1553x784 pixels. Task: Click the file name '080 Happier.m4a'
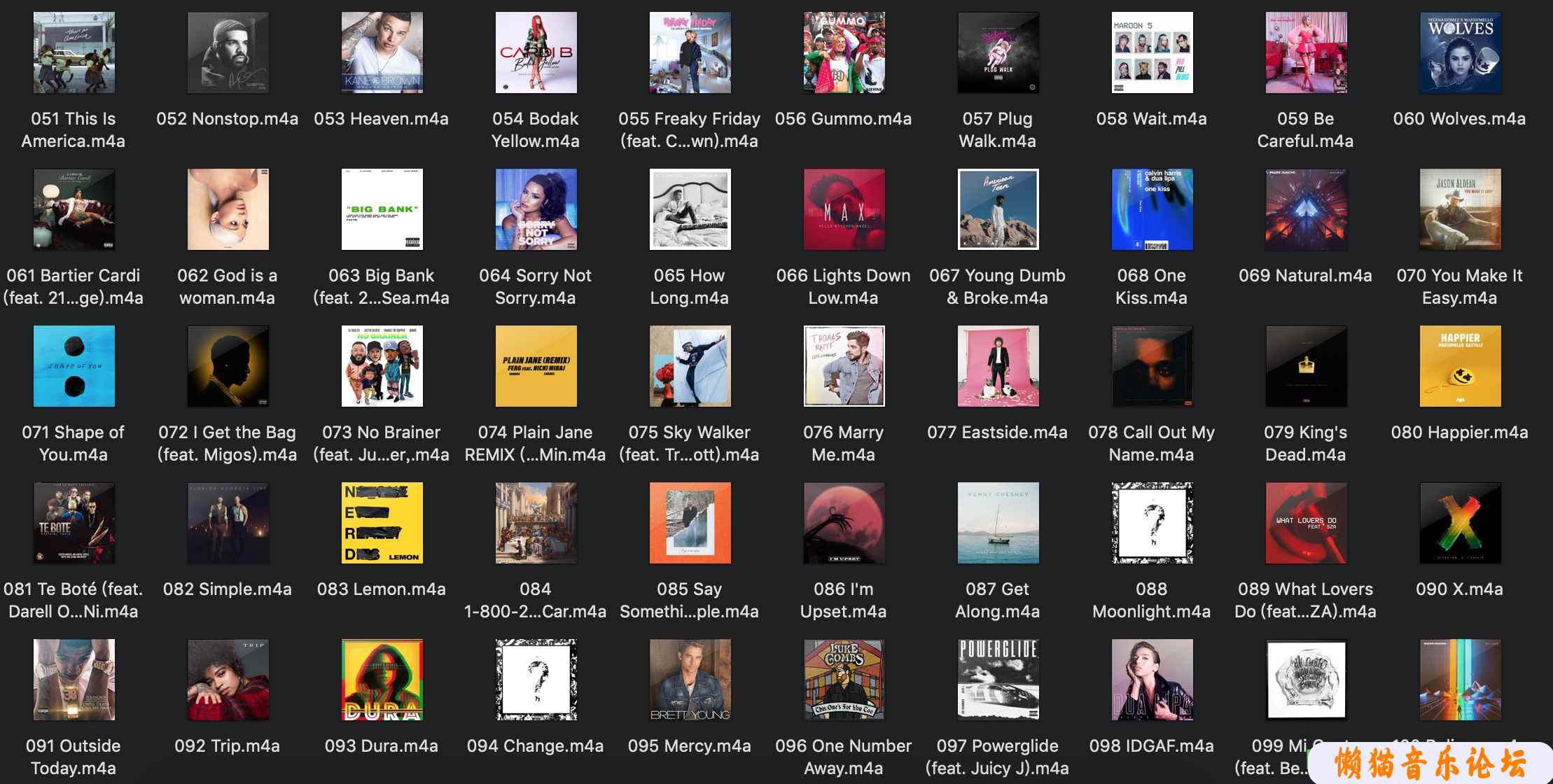(x=1460, y=433)
